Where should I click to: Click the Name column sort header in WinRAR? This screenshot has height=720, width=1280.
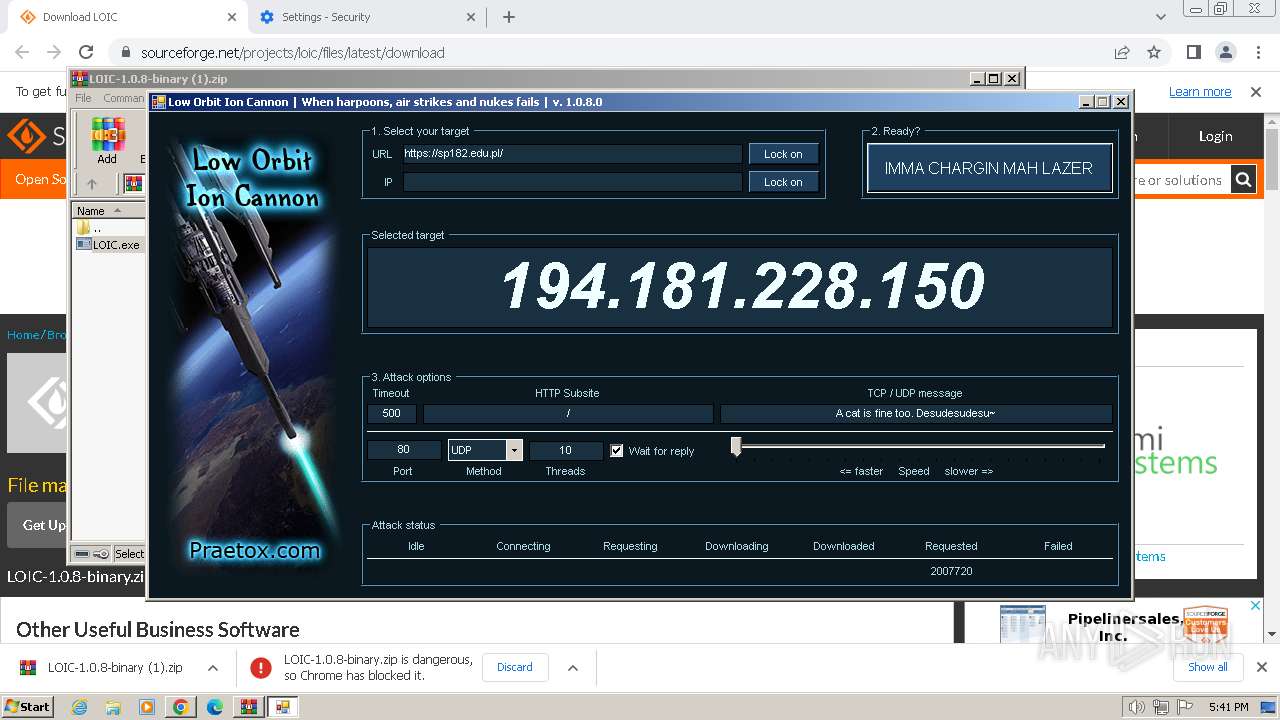tap(108, 210)
